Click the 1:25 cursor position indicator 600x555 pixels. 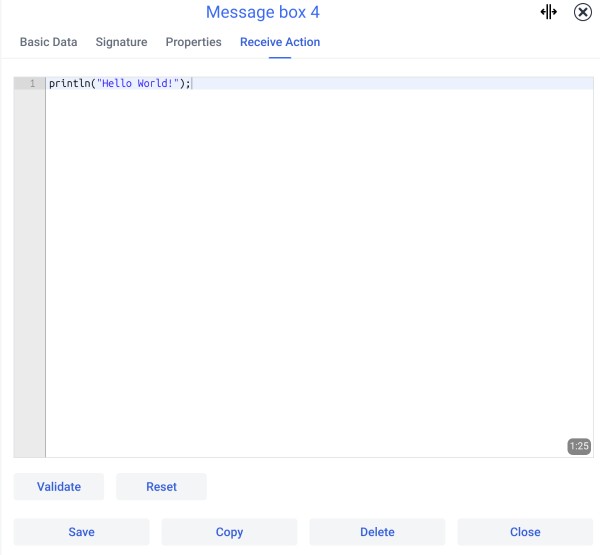[579, 446]
